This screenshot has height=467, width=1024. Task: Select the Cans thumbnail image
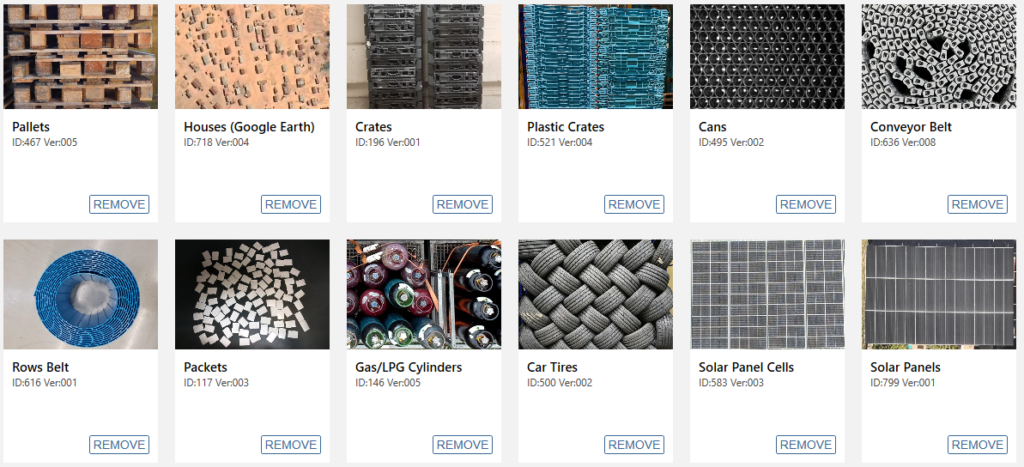coord(767,57)
